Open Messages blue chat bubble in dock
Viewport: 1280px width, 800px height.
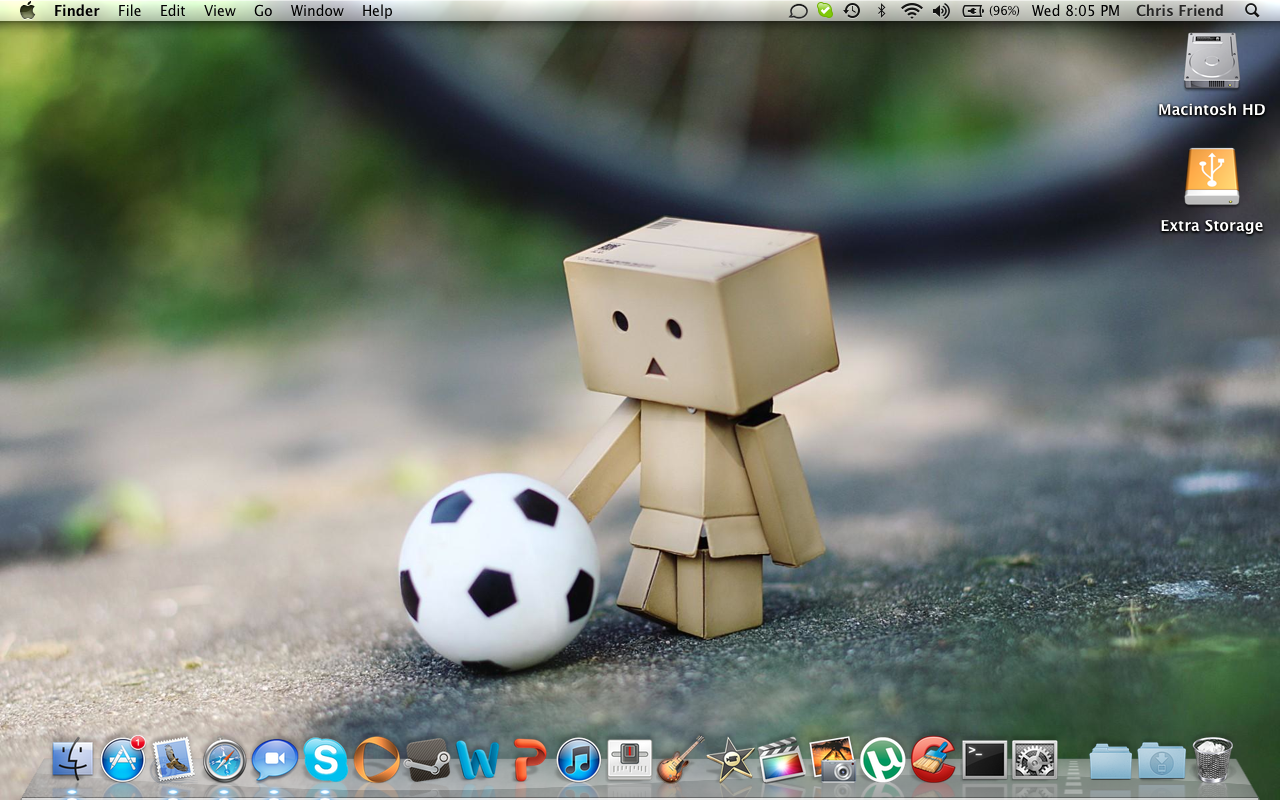pos(274,761)
